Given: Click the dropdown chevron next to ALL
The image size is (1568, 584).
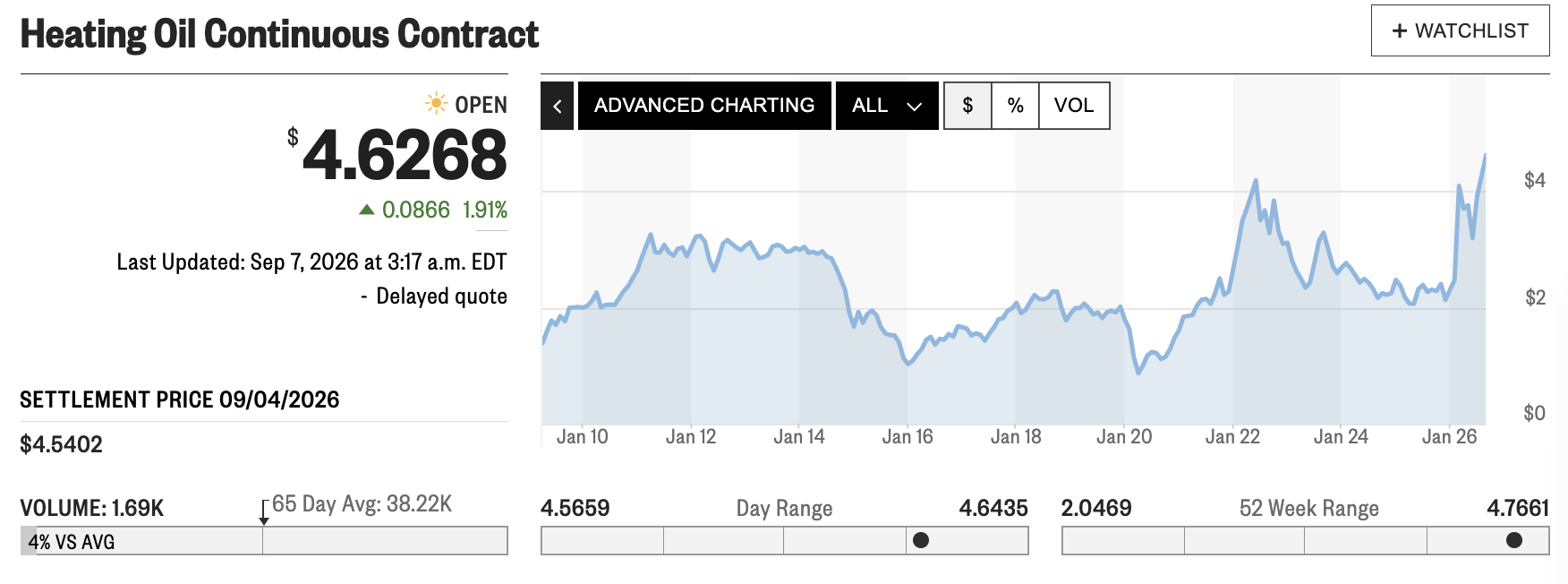Looking at the screenshot, I should pos(914,107).
